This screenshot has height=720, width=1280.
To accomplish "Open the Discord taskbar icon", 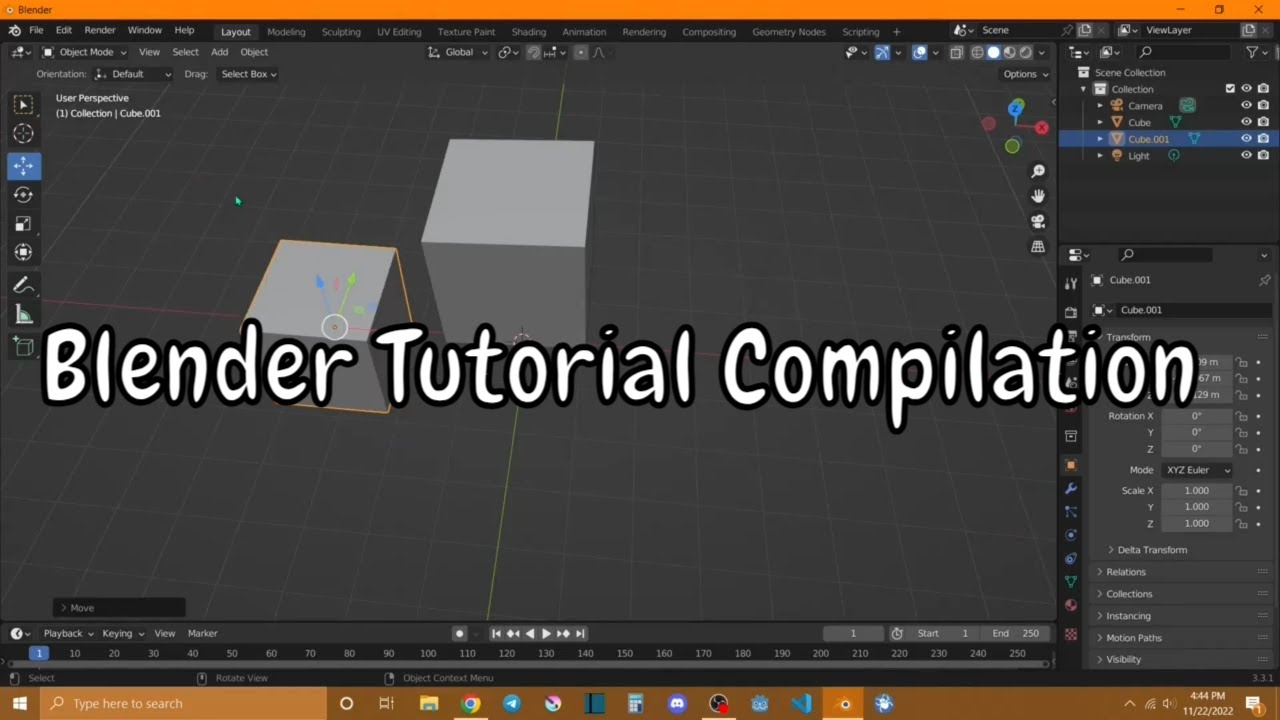I will tap(677, 703).
